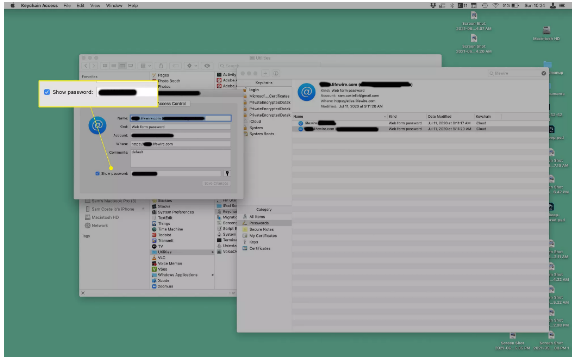This screenshot has width=577, height=361.
Task: Uncheck the Show password checkbox in dialog
Action: [x=98, y=173]
